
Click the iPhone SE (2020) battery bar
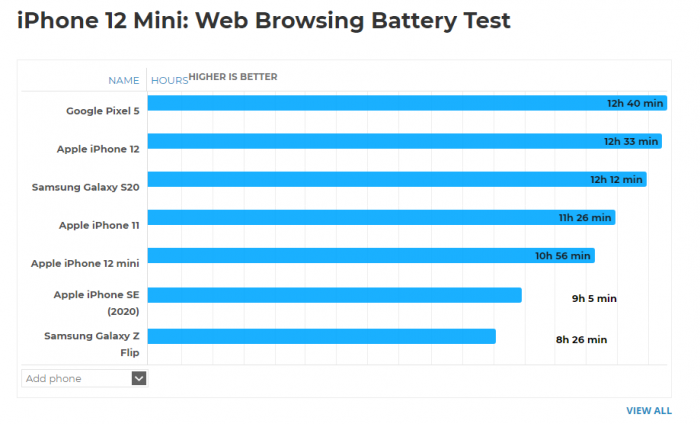(x=334, y=294)
